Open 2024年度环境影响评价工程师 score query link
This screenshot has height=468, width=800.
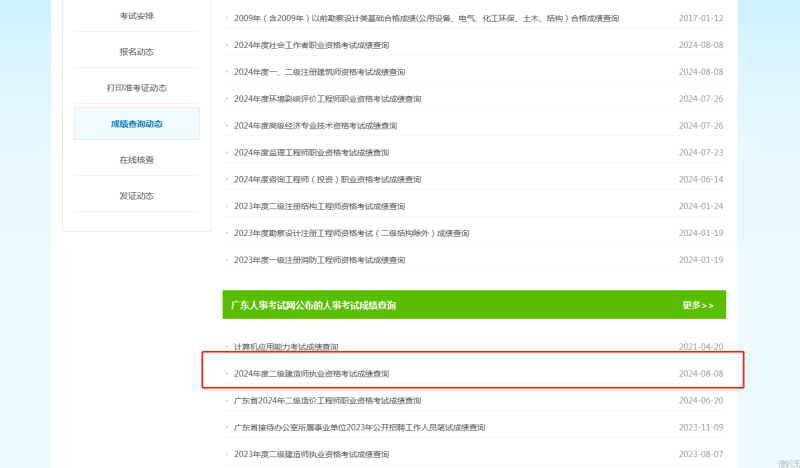pos(327,99)
